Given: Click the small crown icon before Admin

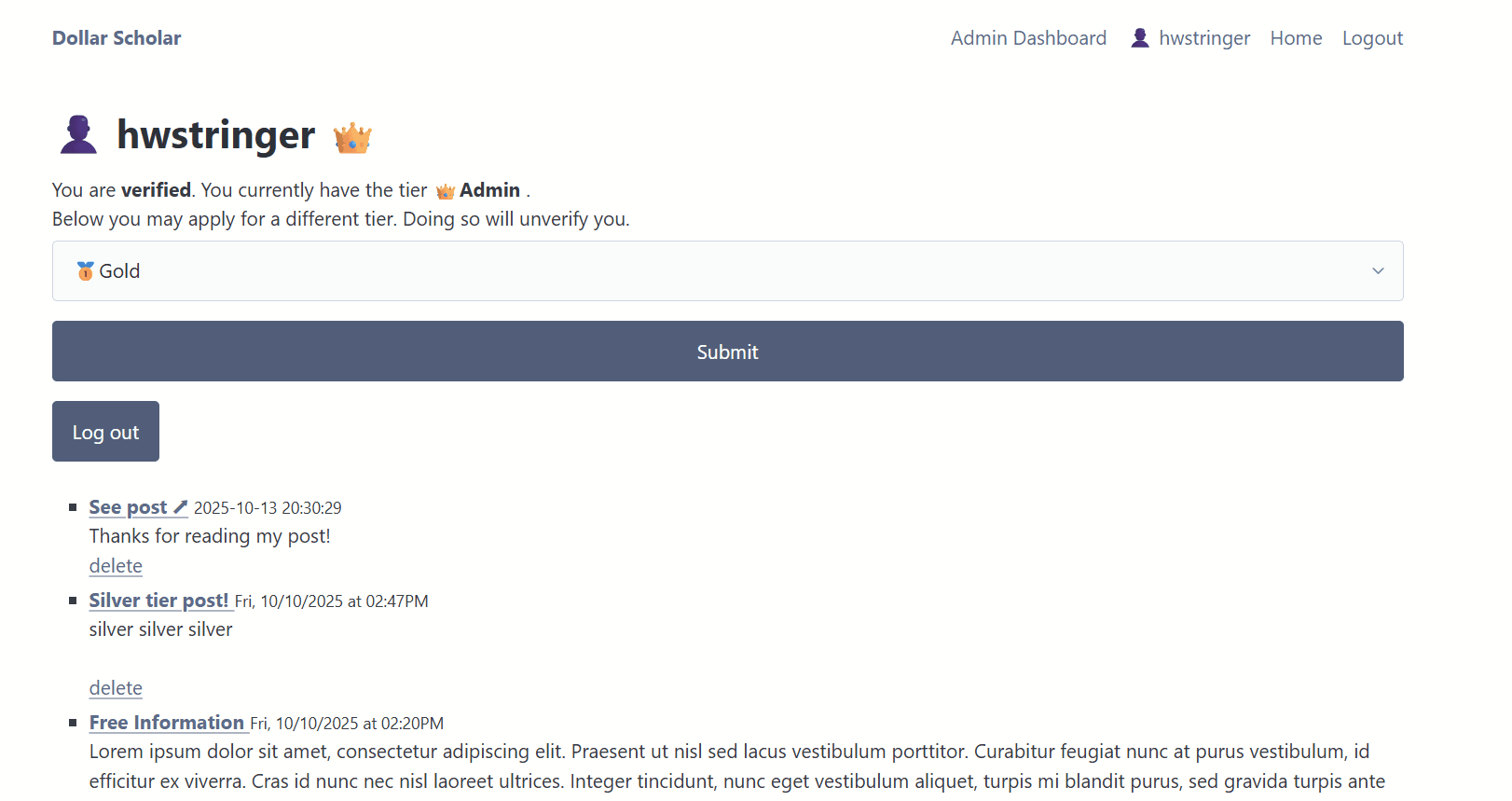Looking at the screenshot, I should 446,191.
